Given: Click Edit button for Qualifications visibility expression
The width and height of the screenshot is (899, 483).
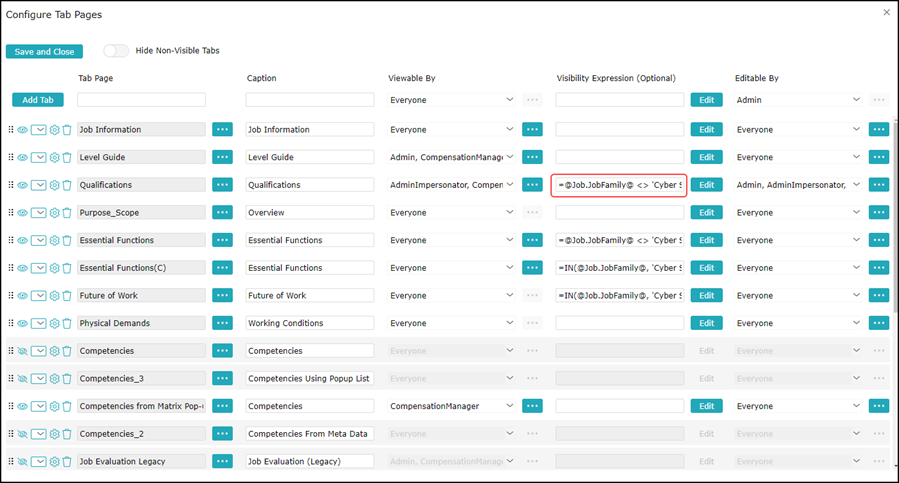Looking at the screenshot, I should (x=706, y=185).
